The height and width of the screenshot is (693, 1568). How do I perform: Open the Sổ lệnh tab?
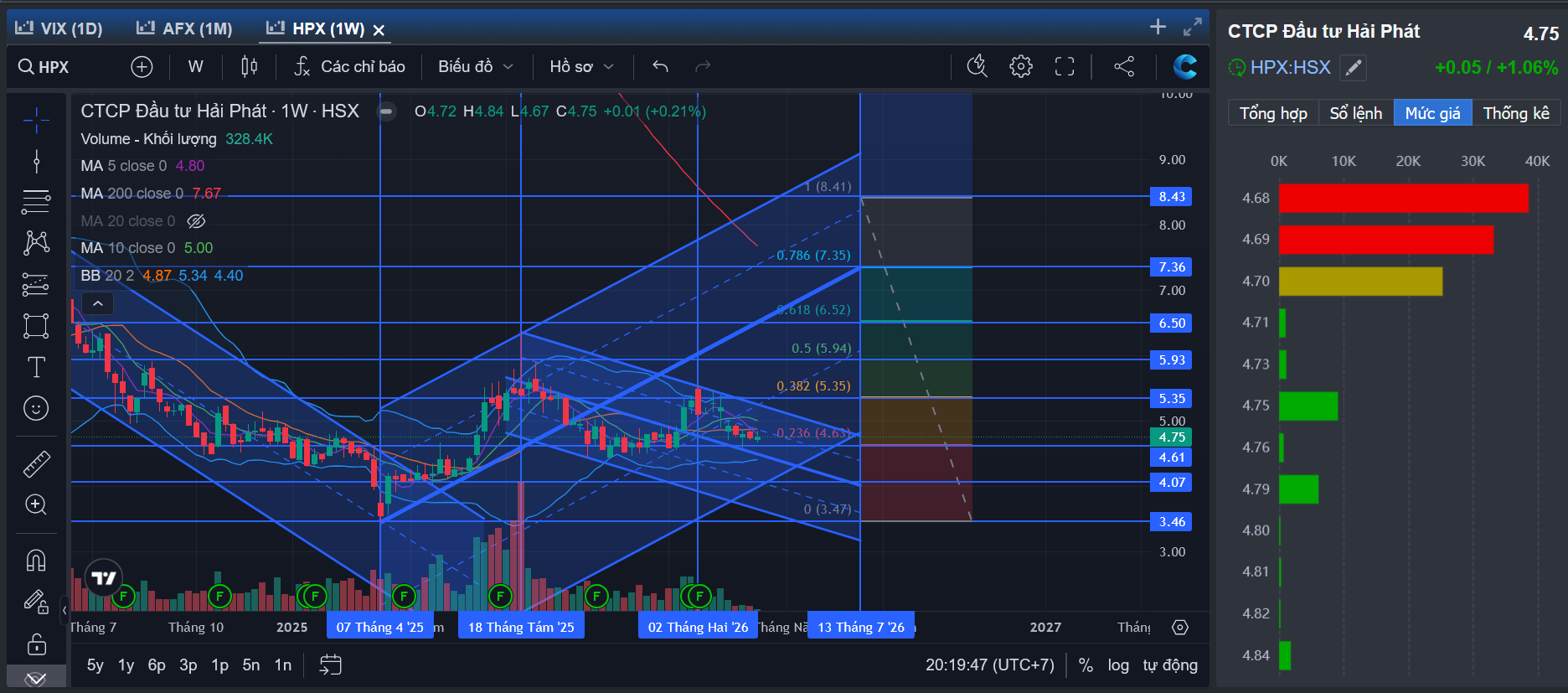pyautogui.click(x=1356, y=113)
